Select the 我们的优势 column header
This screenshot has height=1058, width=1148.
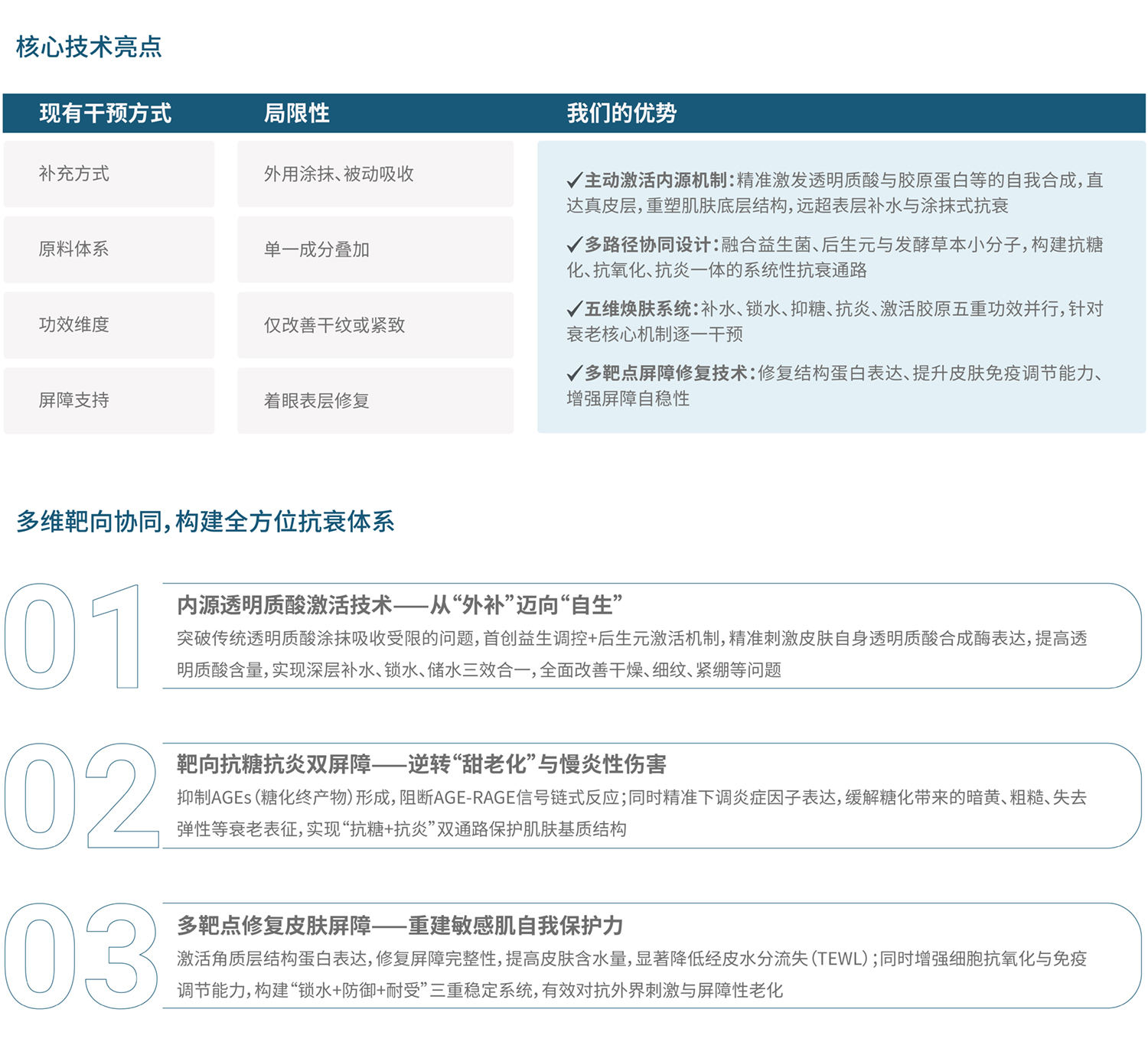[x=621, y=113]
